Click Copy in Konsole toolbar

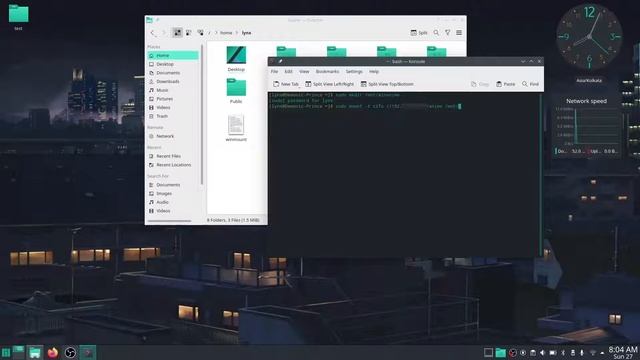[x=480, y=84]
